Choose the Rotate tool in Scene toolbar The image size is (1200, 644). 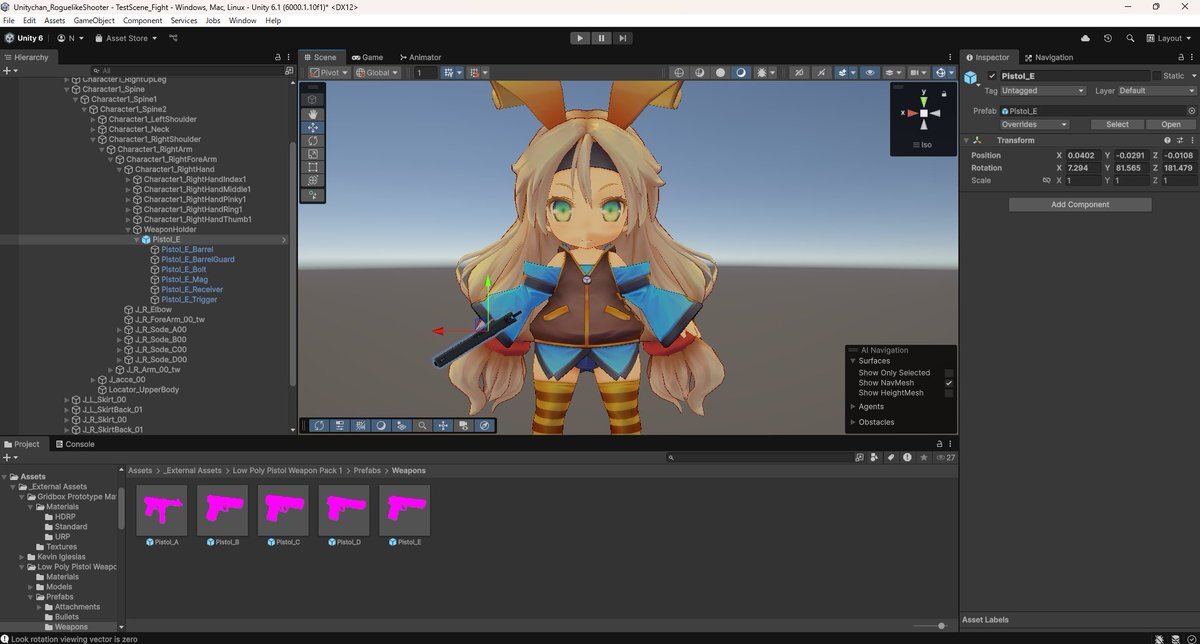click(x=313, y=141)
